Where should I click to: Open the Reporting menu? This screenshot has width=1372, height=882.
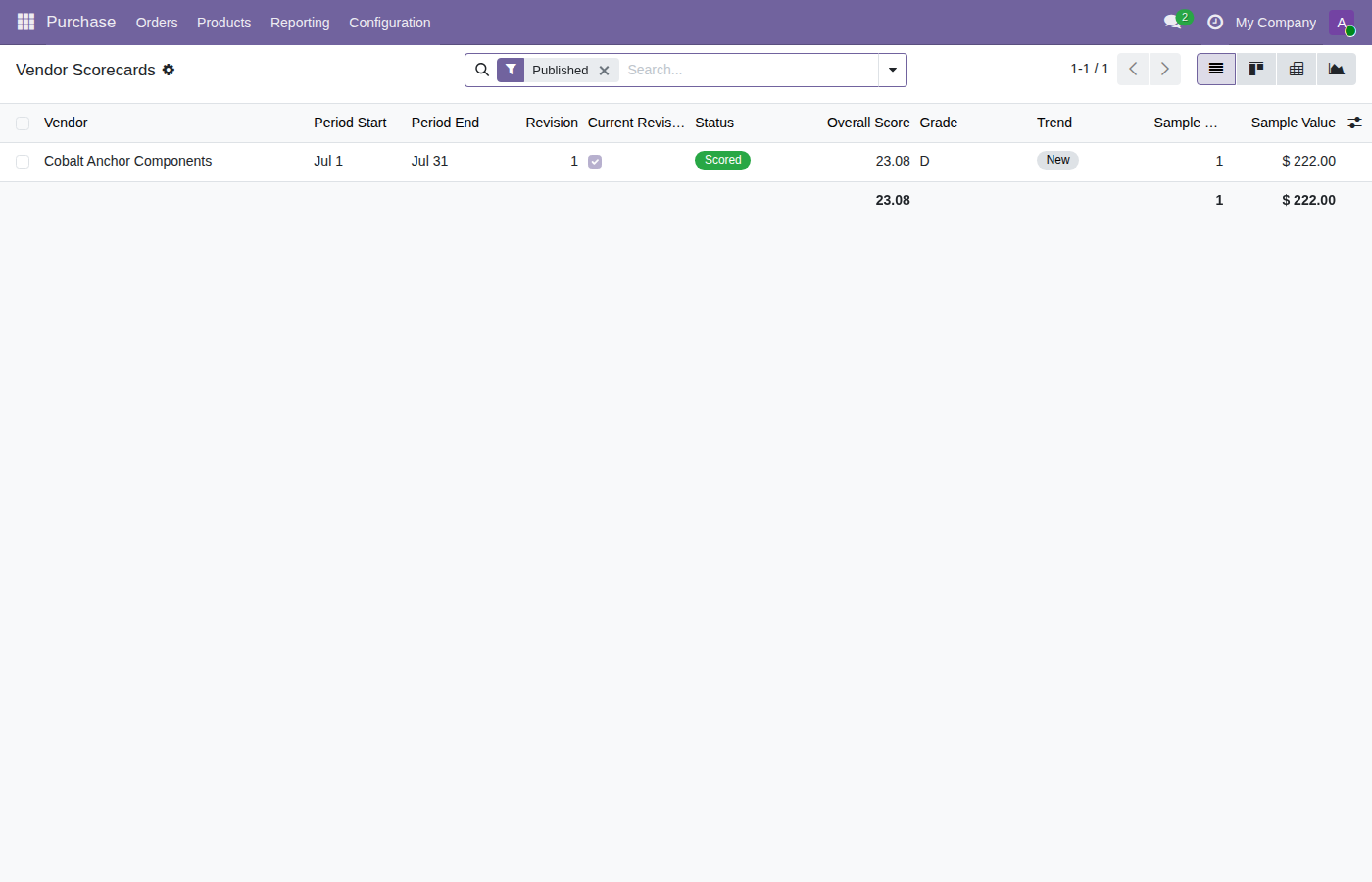pyautogui.click(x=300, y=23)
